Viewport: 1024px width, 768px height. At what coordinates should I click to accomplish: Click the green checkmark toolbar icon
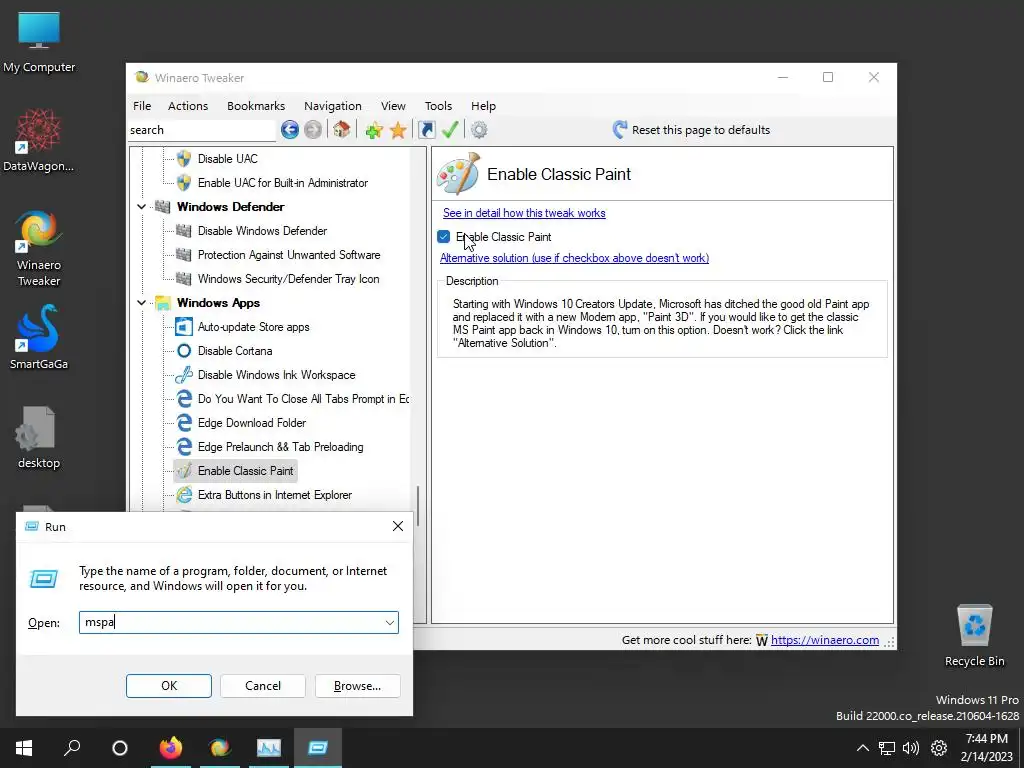[x=450, y=130]
